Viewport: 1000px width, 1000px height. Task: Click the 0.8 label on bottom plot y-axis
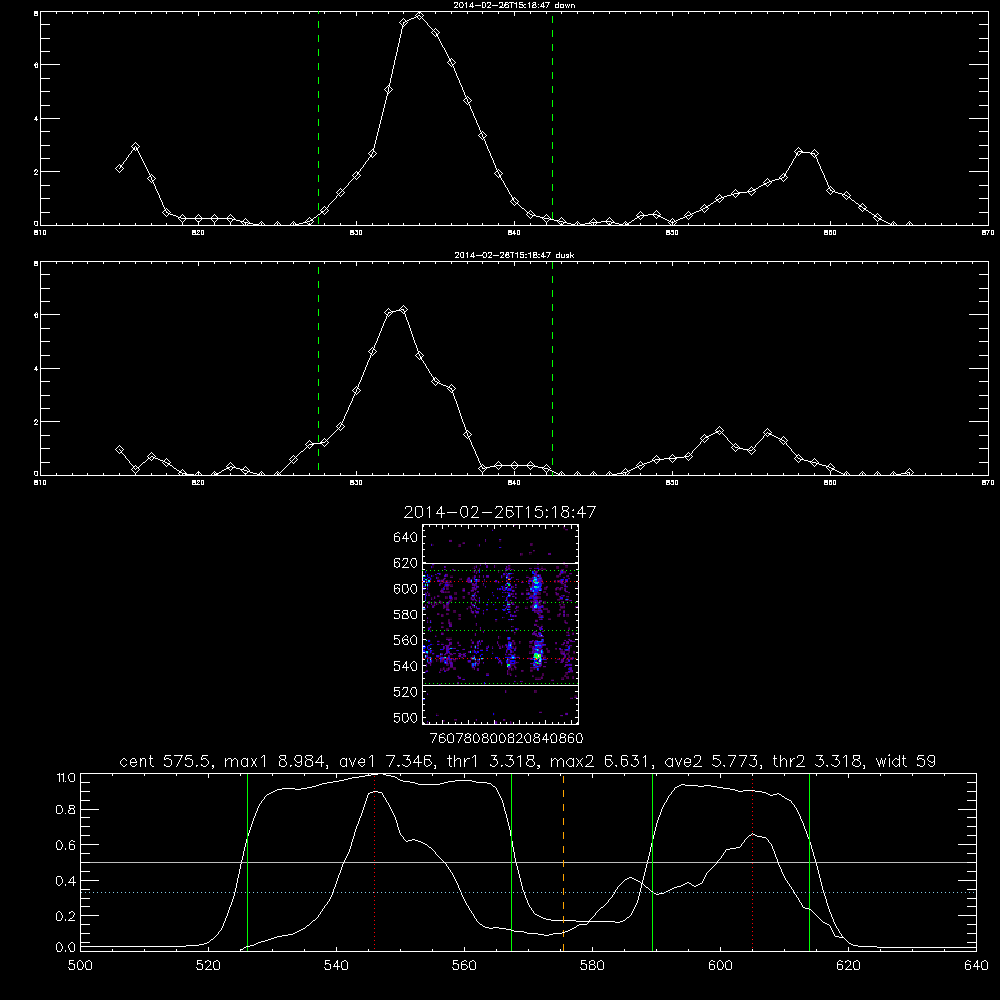[x=66, y=810]
